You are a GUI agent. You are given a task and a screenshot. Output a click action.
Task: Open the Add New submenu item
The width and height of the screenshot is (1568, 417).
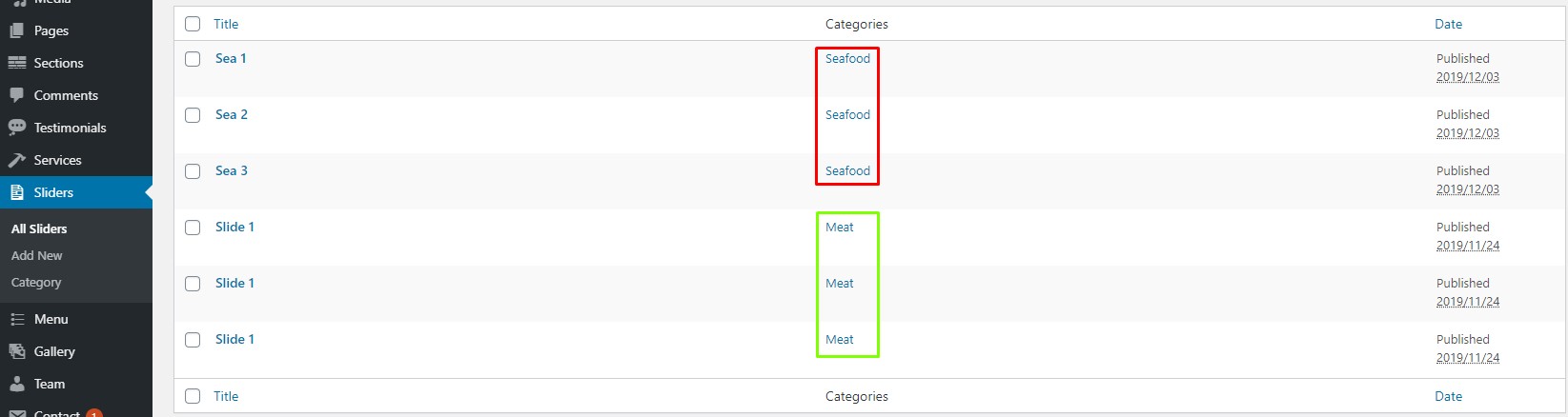36,255
